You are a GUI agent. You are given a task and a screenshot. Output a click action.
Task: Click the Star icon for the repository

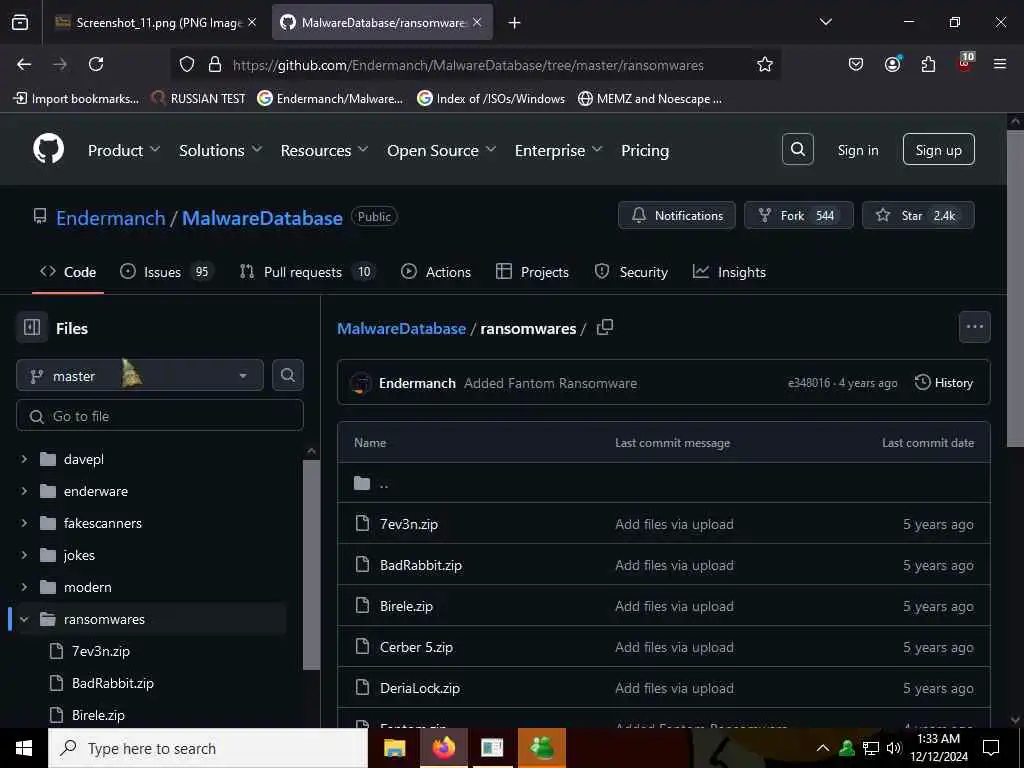coord(883,215)
